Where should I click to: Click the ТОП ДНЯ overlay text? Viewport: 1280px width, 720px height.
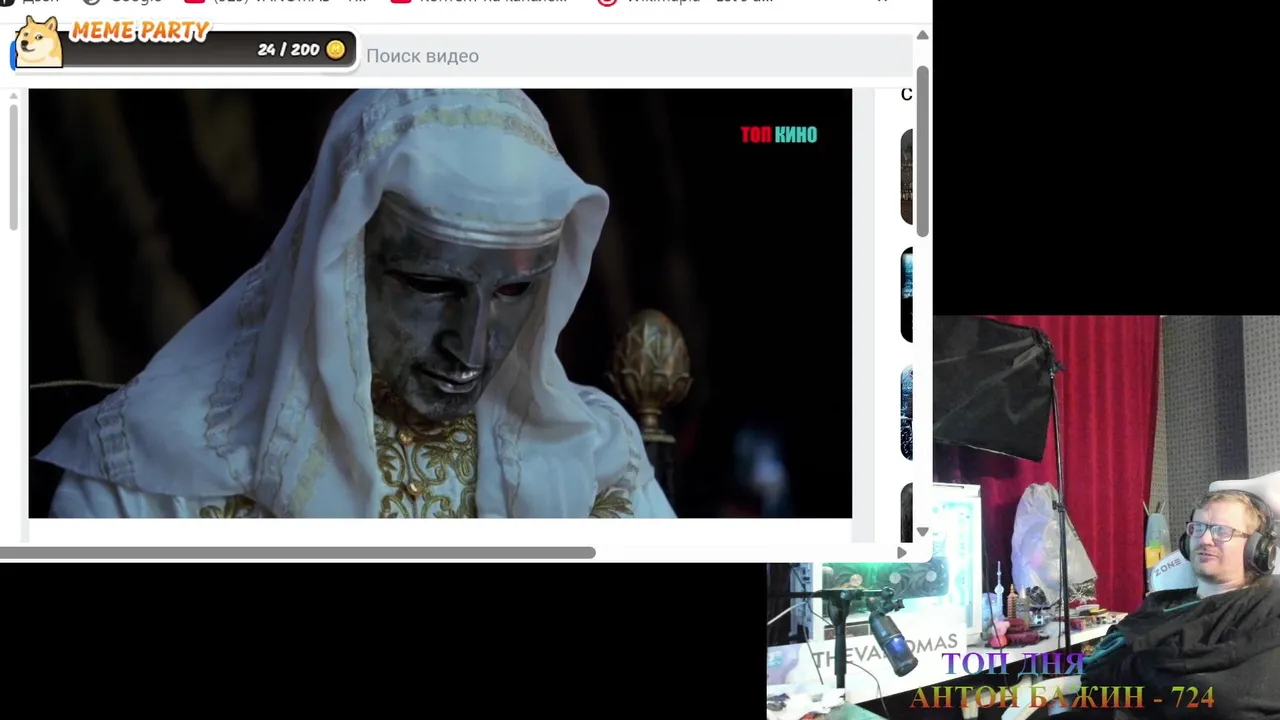tap(1013, 664)
